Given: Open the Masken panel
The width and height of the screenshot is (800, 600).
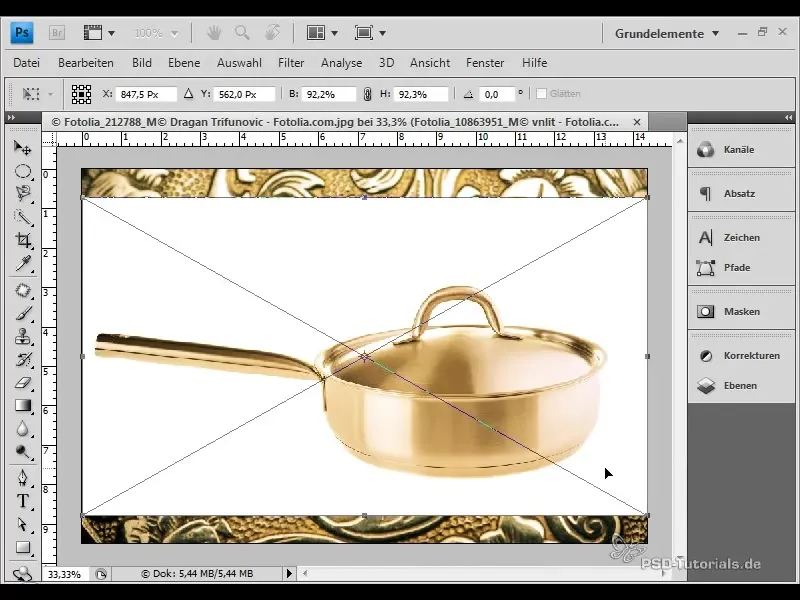Looking at the screenshot, I should pyautogui.click(x=741, y=311).
